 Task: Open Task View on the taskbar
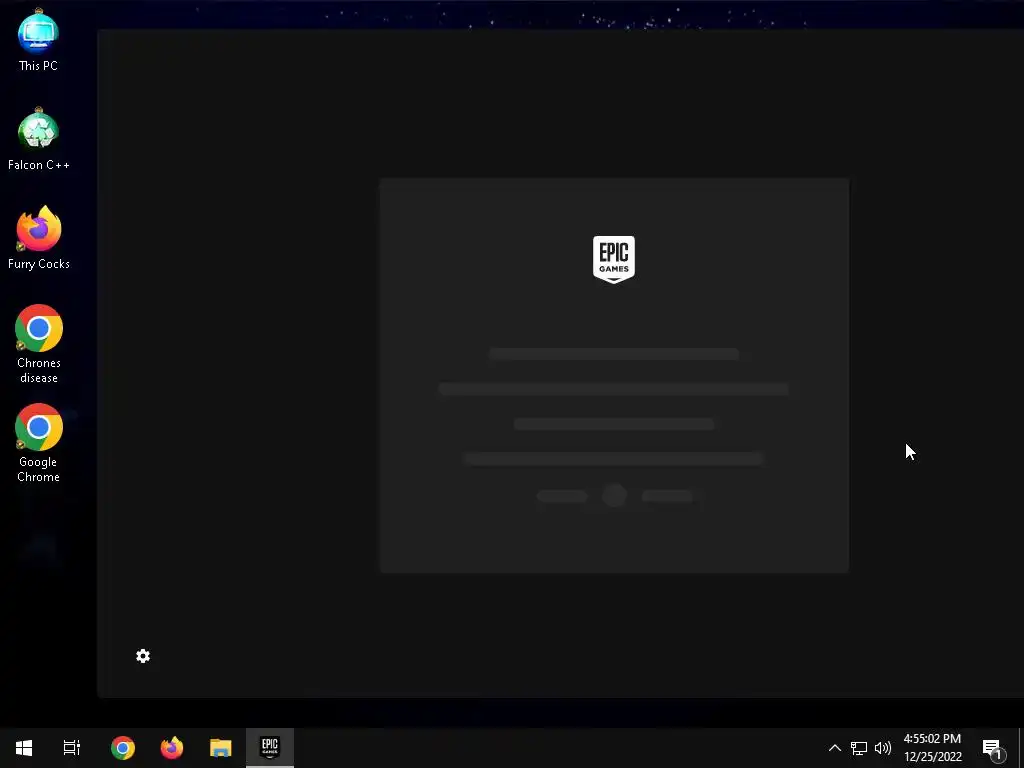[x=72, y=748]
